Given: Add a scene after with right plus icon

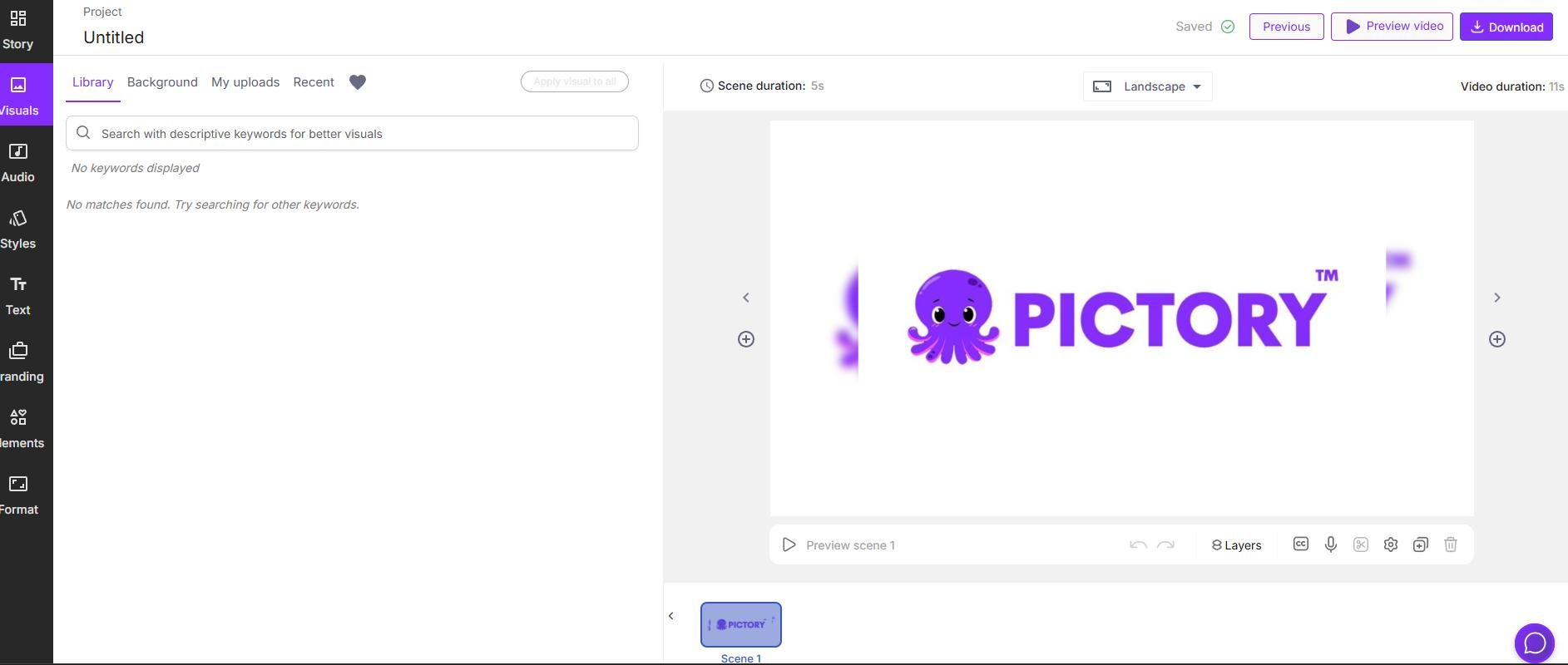Looking at the screenshot, I should point(1497,339).
